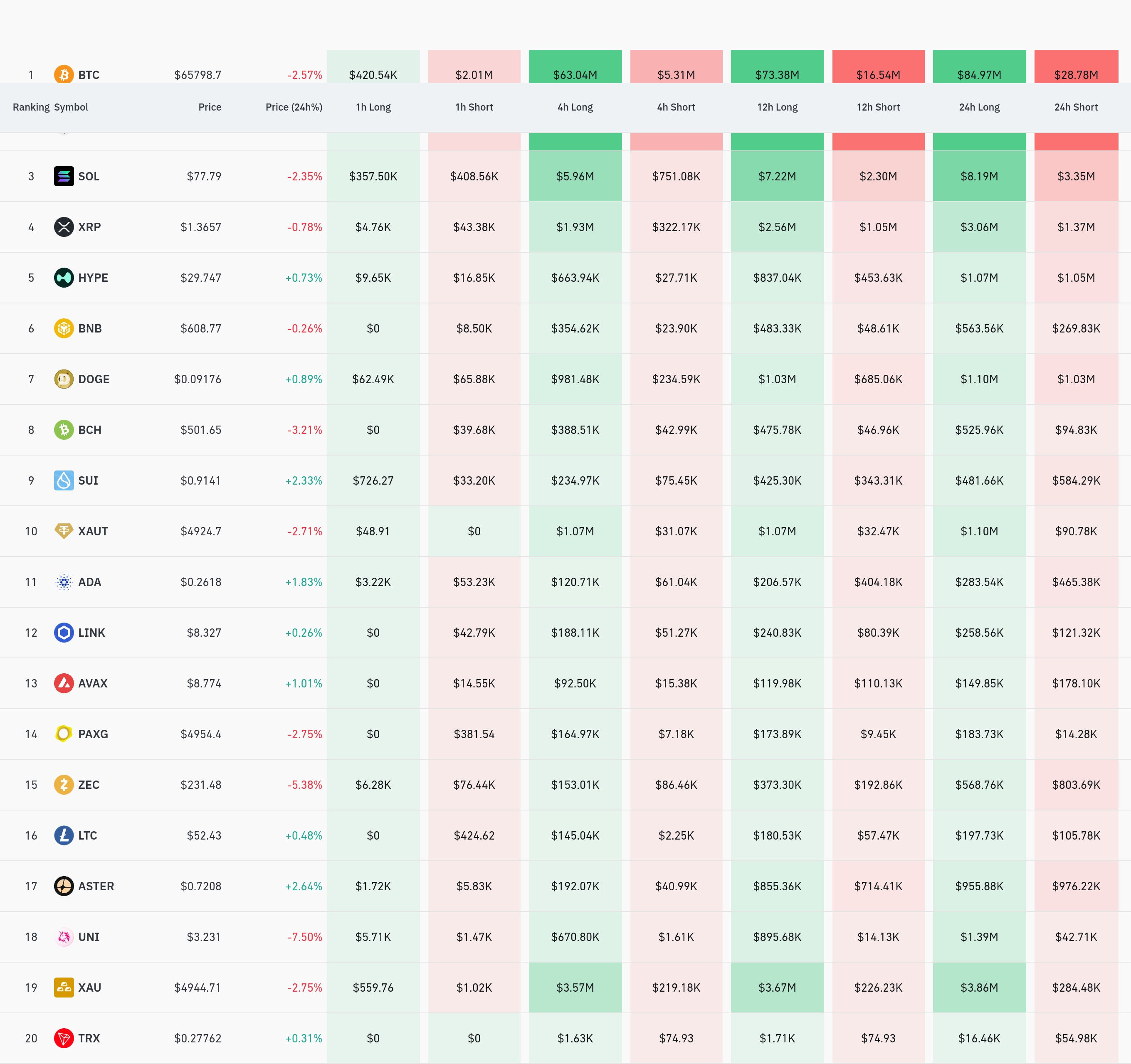Click the Avalanche AVAX icon
This screenshot has height=1064, width=1131.
[64, 683]
